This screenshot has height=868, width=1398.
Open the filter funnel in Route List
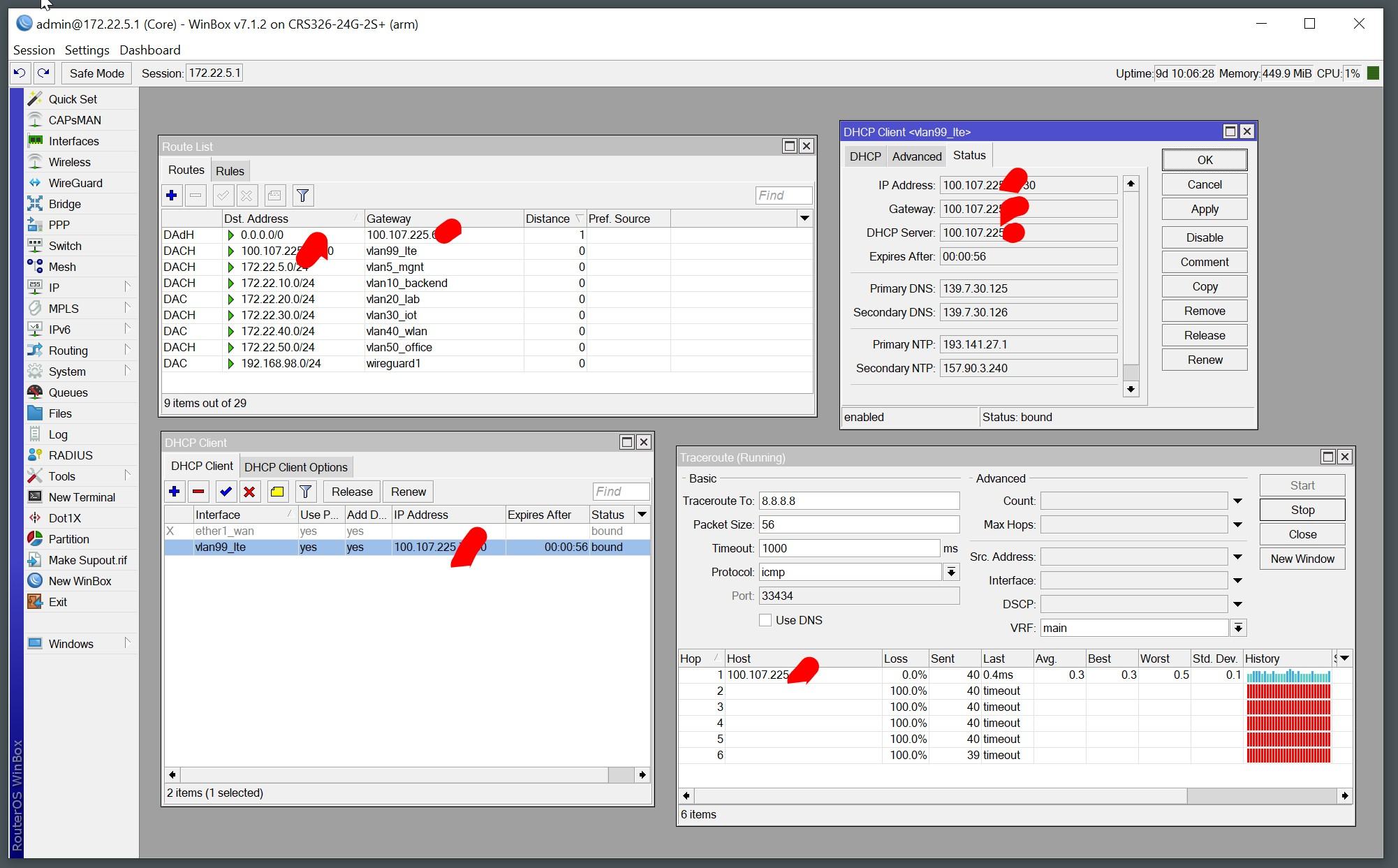tap(303, 196)
